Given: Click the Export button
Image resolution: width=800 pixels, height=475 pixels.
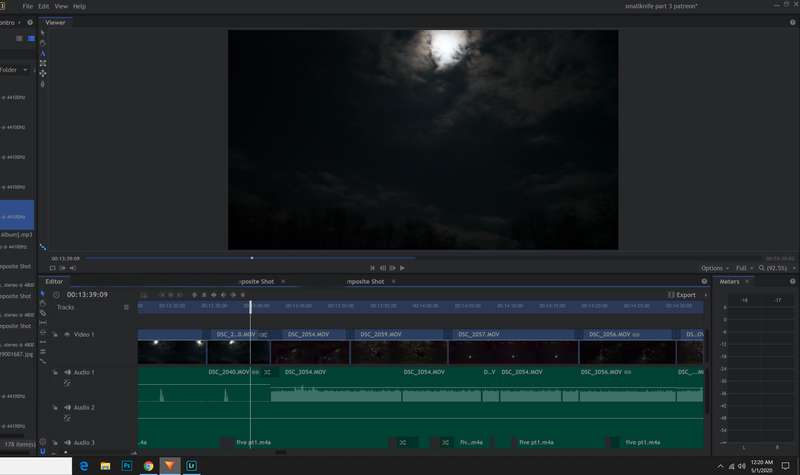Looking at the screenshot, I should click(x=682, y=295).
